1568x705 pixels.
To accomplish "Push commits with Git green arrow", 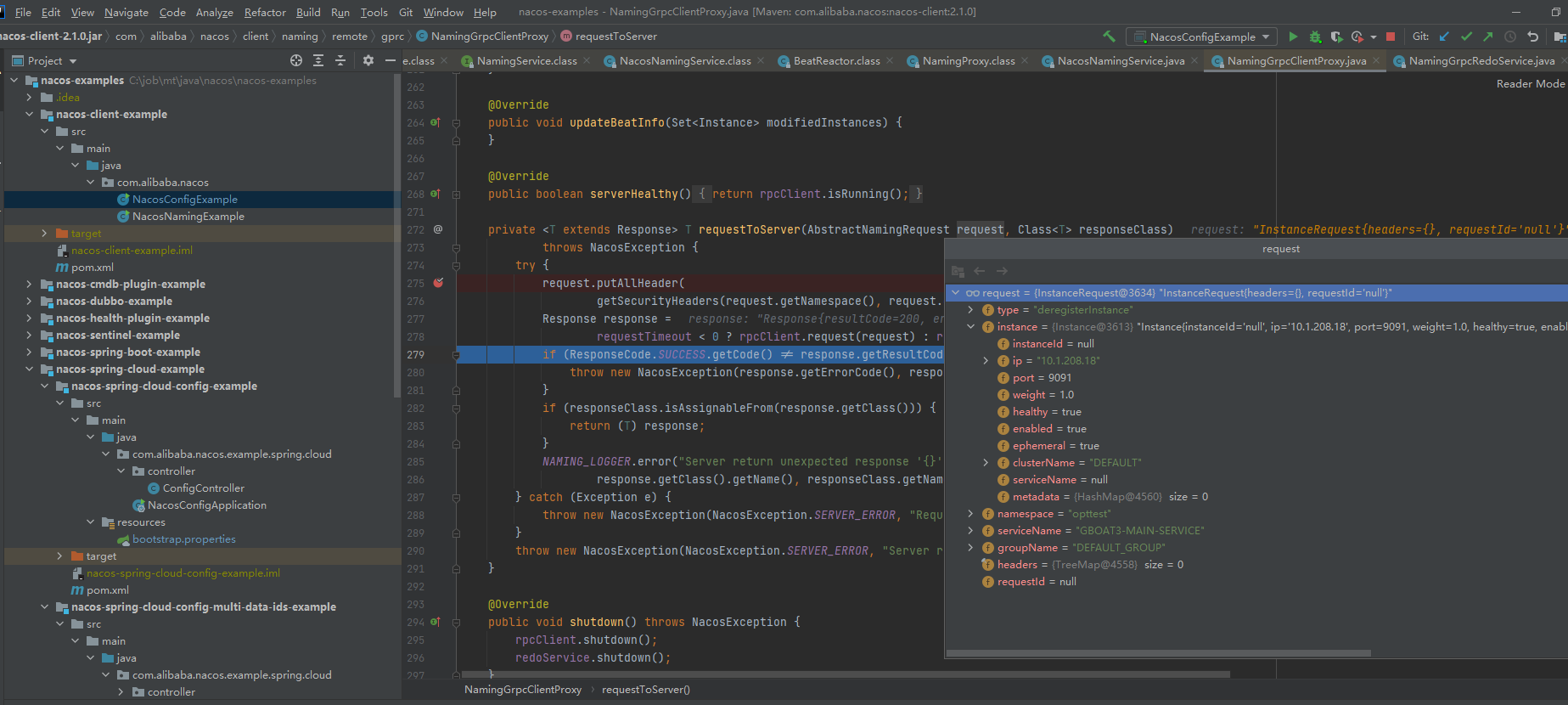I will [x=1488, y=37].
